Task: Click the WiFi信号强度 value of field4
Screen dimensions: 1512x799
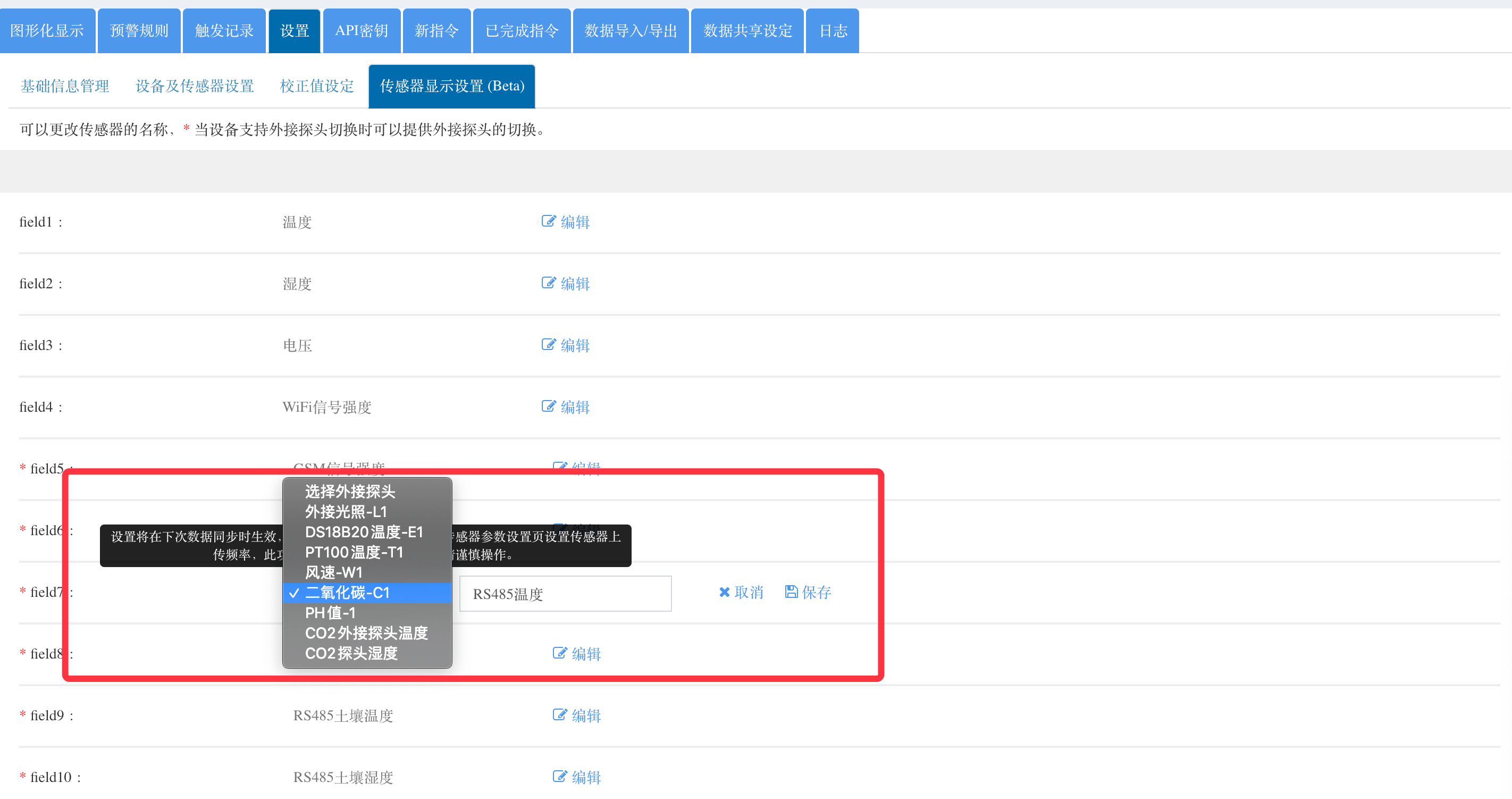Action: (x=327, y=407)
